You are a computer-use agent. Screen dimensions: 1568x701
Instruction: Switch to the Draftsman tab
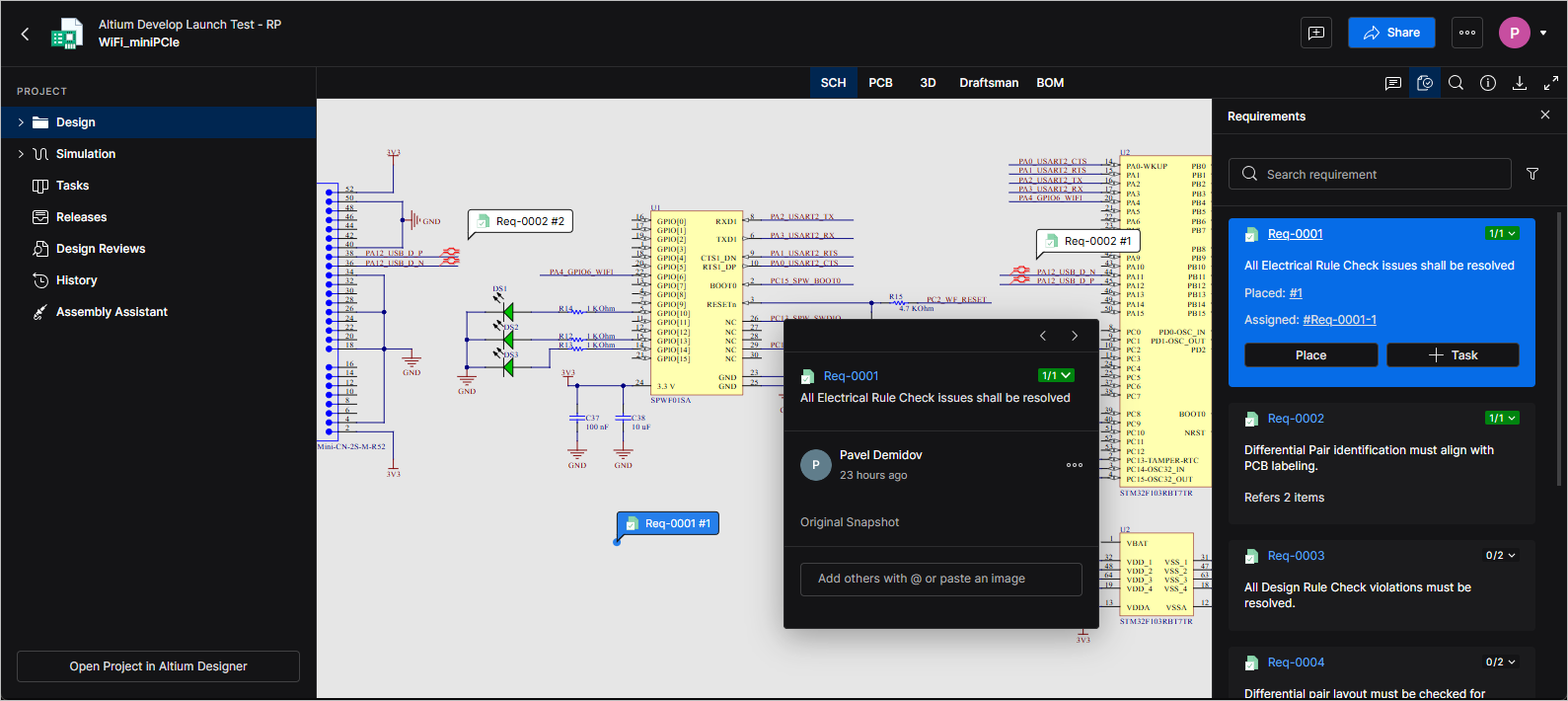[x=988, y=83]
